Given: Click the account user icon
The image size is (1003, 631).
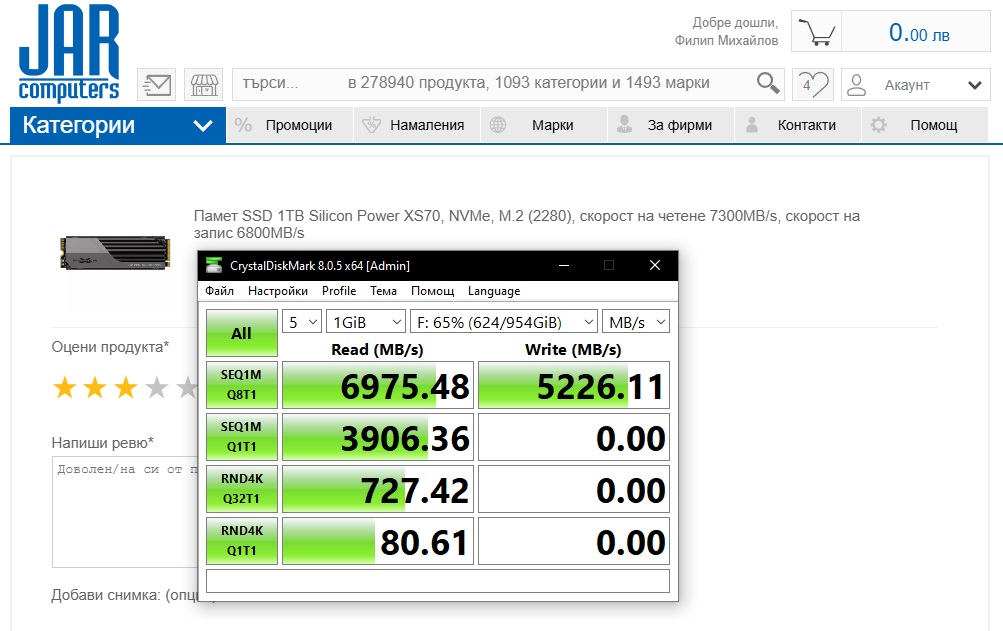Looking at the screenshot, I should (x=857, y=84).
